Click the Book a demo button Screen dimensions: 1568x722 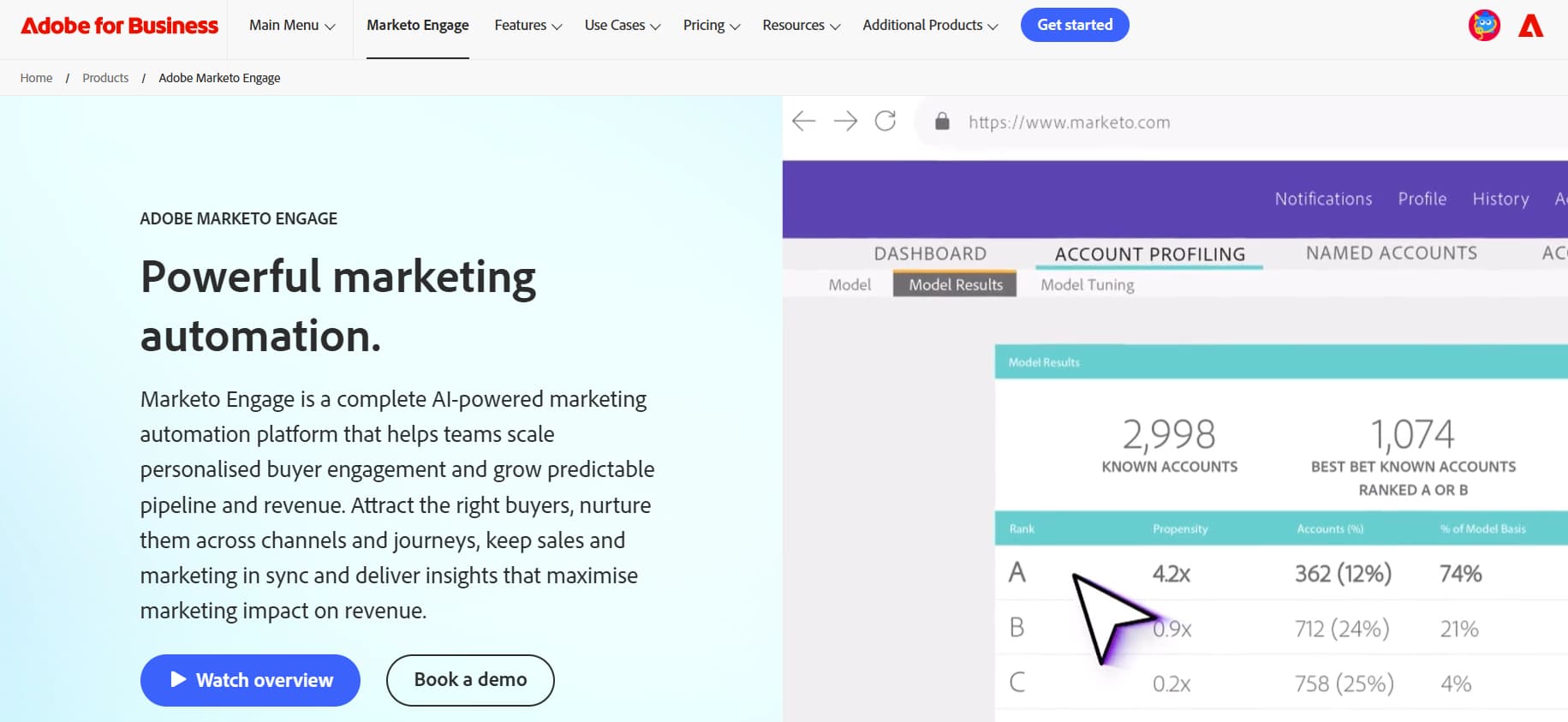[x=470, y=680]
